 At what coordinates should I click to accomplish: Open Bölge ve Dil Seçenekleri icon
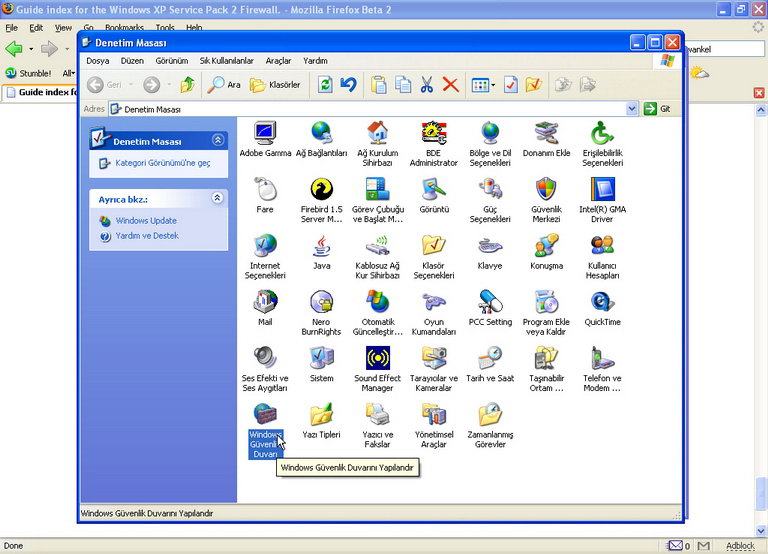point(490,134)
